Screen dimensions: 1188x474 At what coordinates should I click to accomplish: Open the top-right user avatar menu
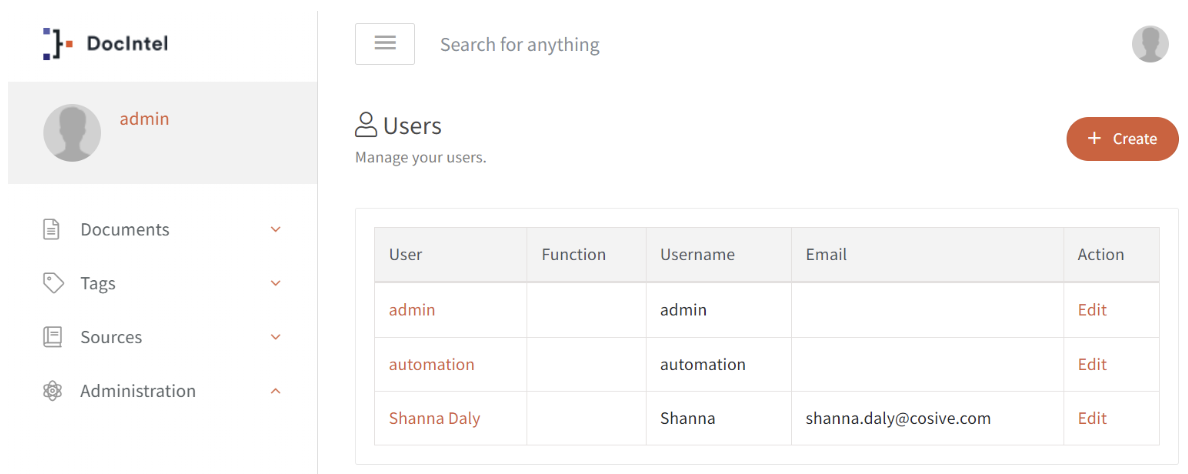coord(1150,44)
